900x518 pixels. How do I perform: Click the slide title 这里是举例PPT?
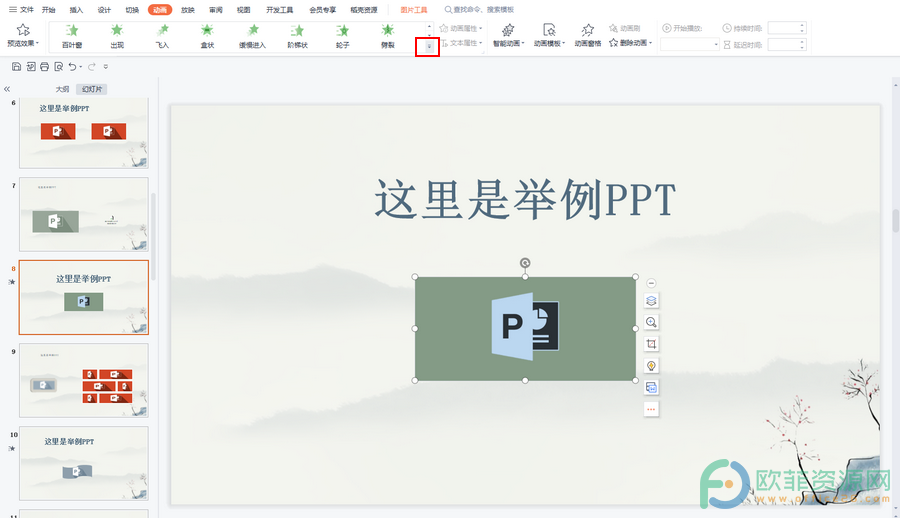point(525,199)
